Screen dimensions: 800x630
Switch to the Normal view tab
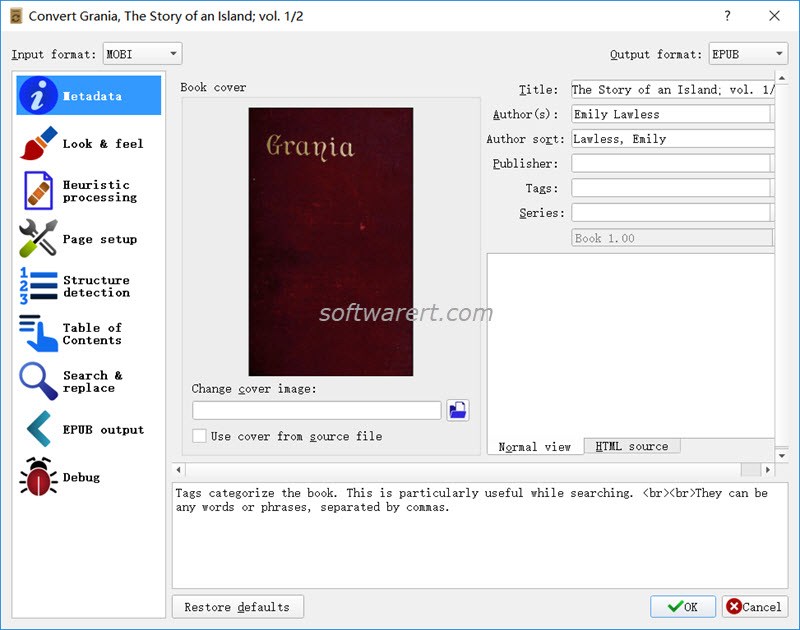tap(533, 446)
